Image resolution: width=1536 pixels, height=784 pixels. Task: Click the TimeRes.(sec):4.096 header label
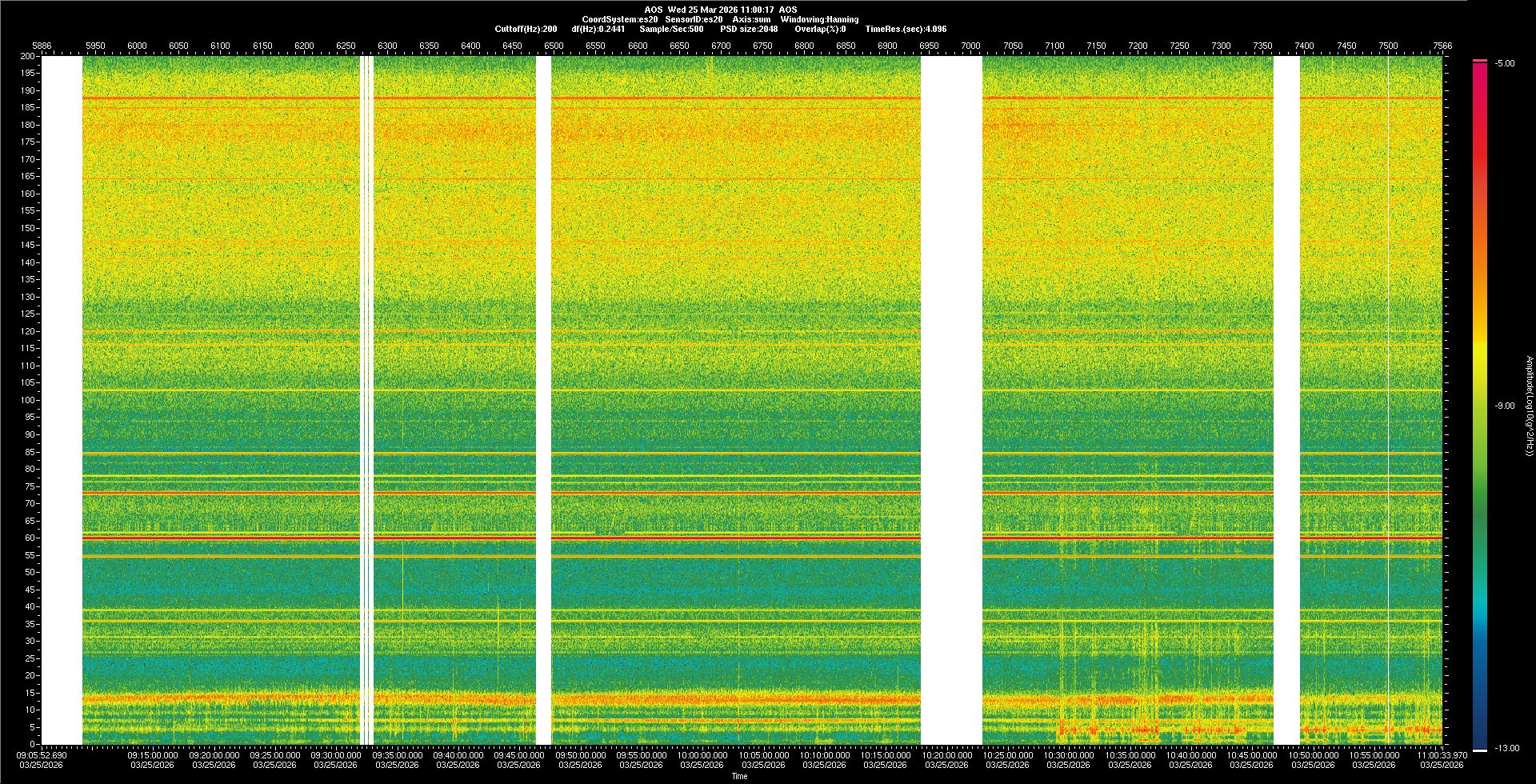pyautogui.click(x=905, y=29)
